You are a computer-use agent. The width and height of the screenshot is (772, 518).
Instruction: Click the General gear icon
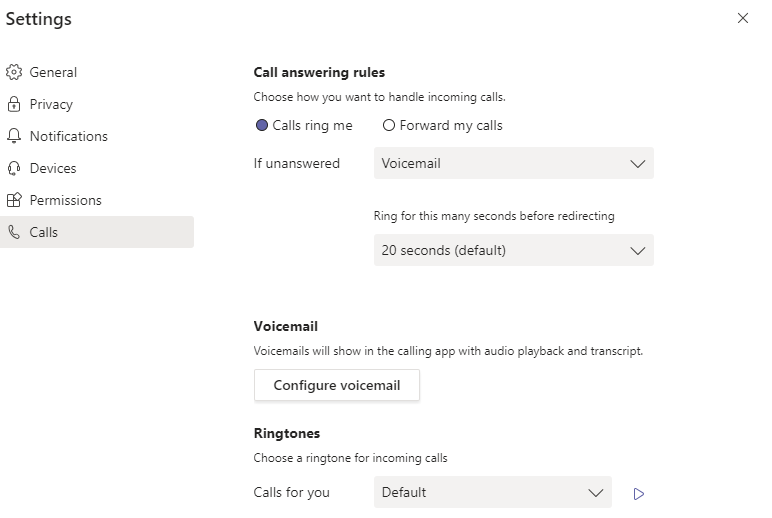[x=14, y=72]
